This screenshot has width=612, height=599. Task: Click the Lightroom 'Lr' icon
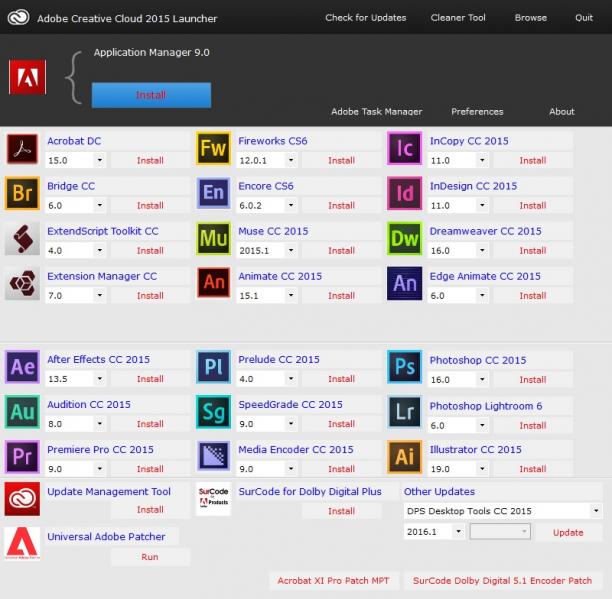pos(405,412)
